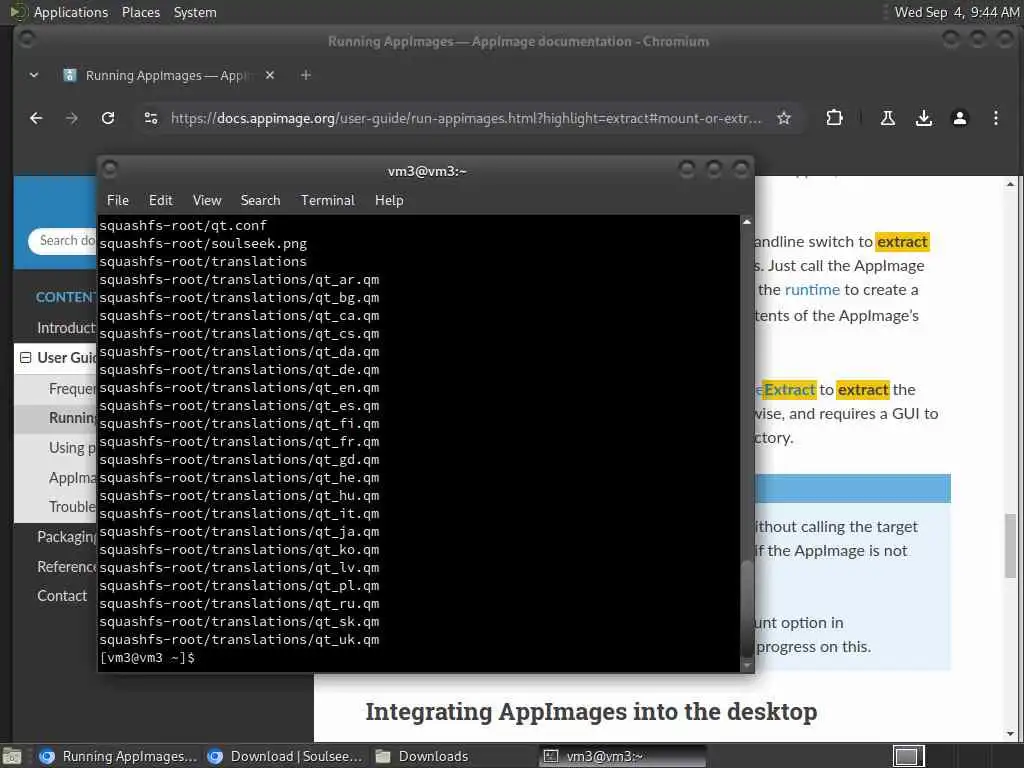Open a new Chromium tab

tap(306, 75)
